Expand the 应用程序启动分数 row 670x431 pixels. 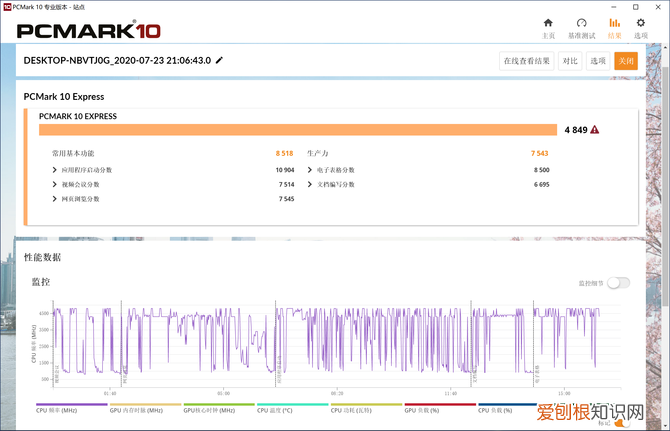pyautogui.click(x=55, y=170)
